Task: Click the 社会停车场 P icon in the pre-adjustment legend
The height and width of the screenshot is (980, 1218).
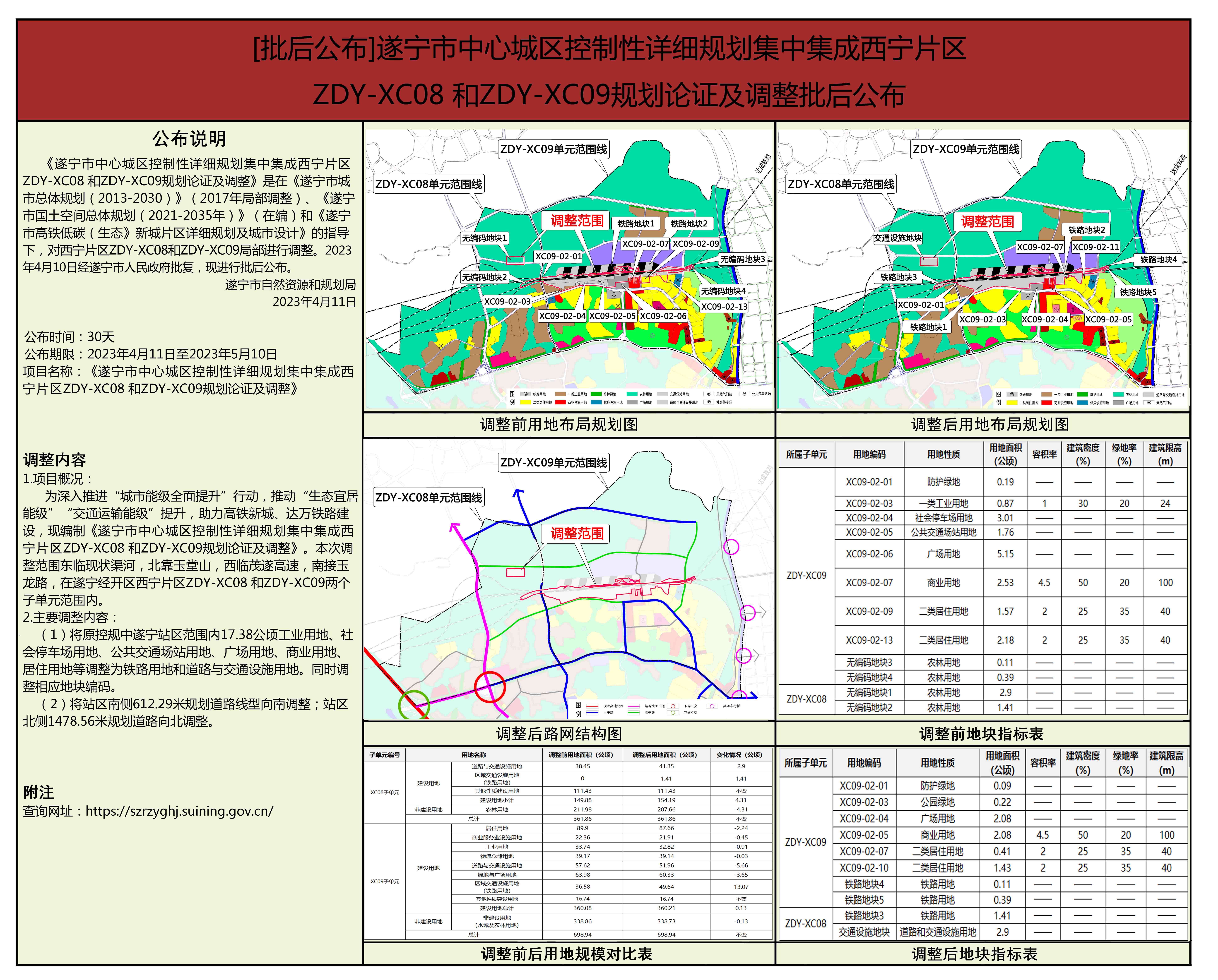Action: 709,402
